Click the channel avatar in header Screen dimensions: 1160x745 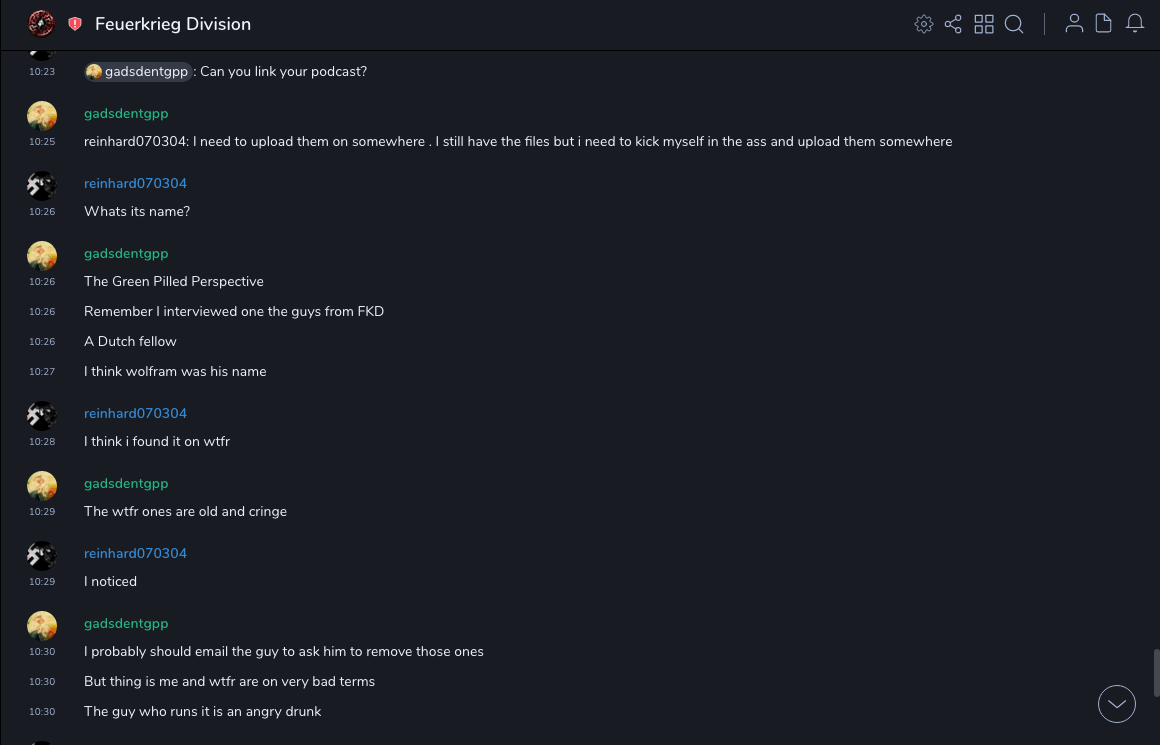(x=41, y=24)
